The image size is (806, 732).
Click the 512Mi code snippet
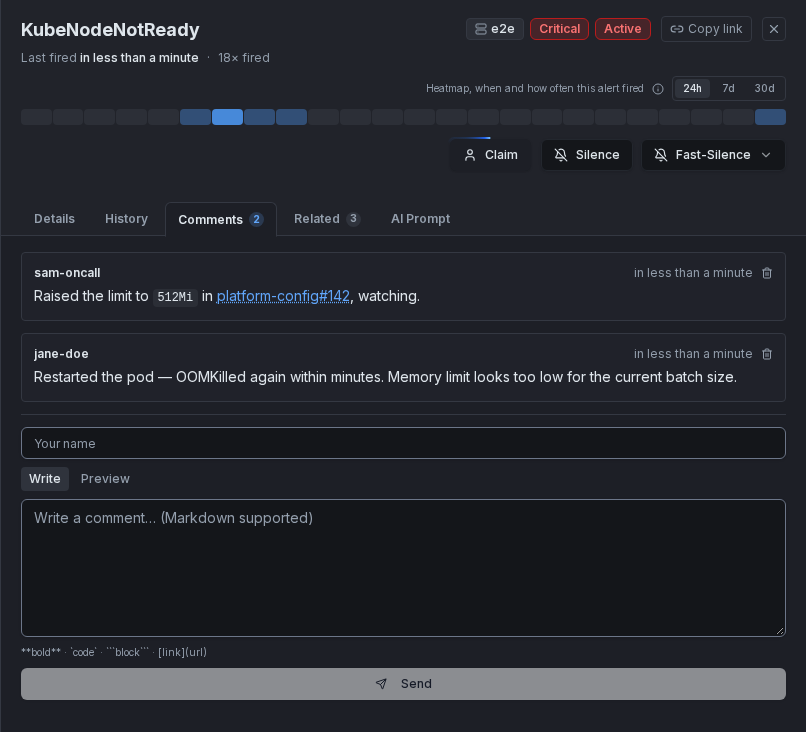pos(175,297)
